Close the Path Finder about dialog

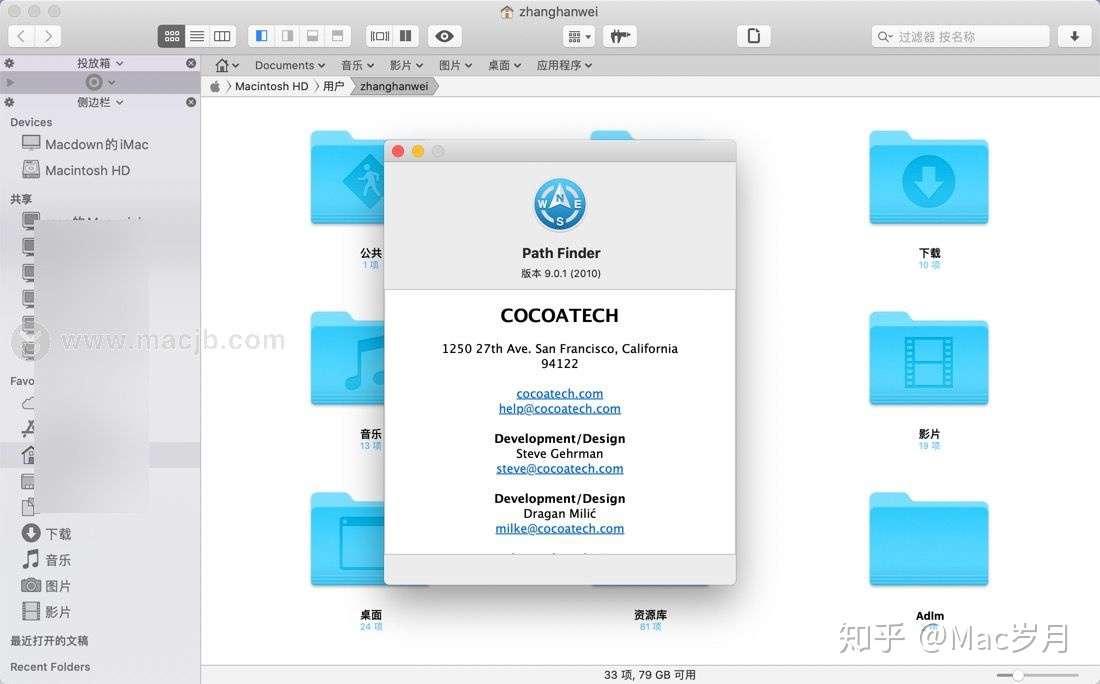point(398,152)
